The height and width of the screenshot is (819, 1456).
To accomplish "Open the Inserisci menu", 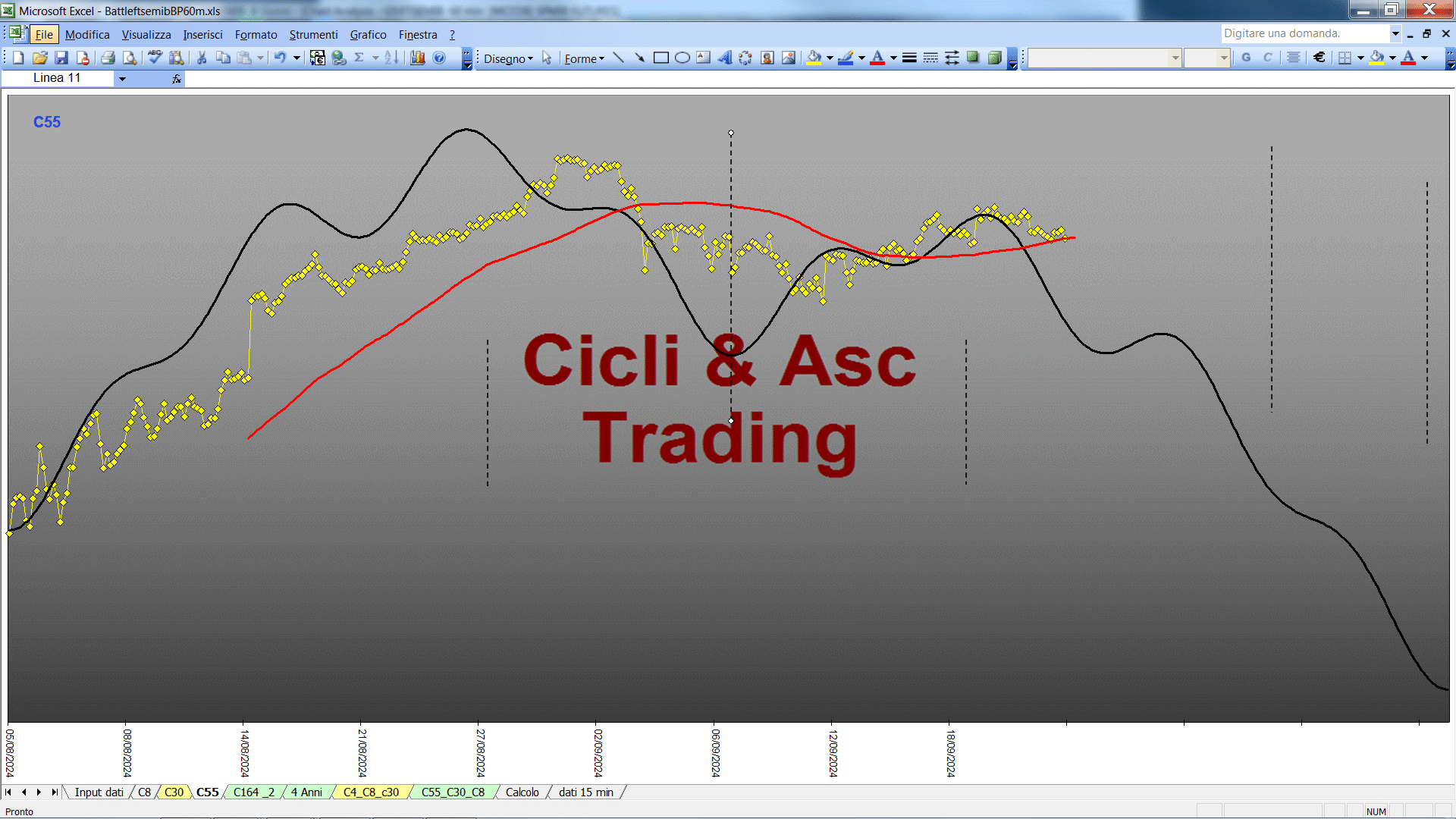I will click(202, 34).
